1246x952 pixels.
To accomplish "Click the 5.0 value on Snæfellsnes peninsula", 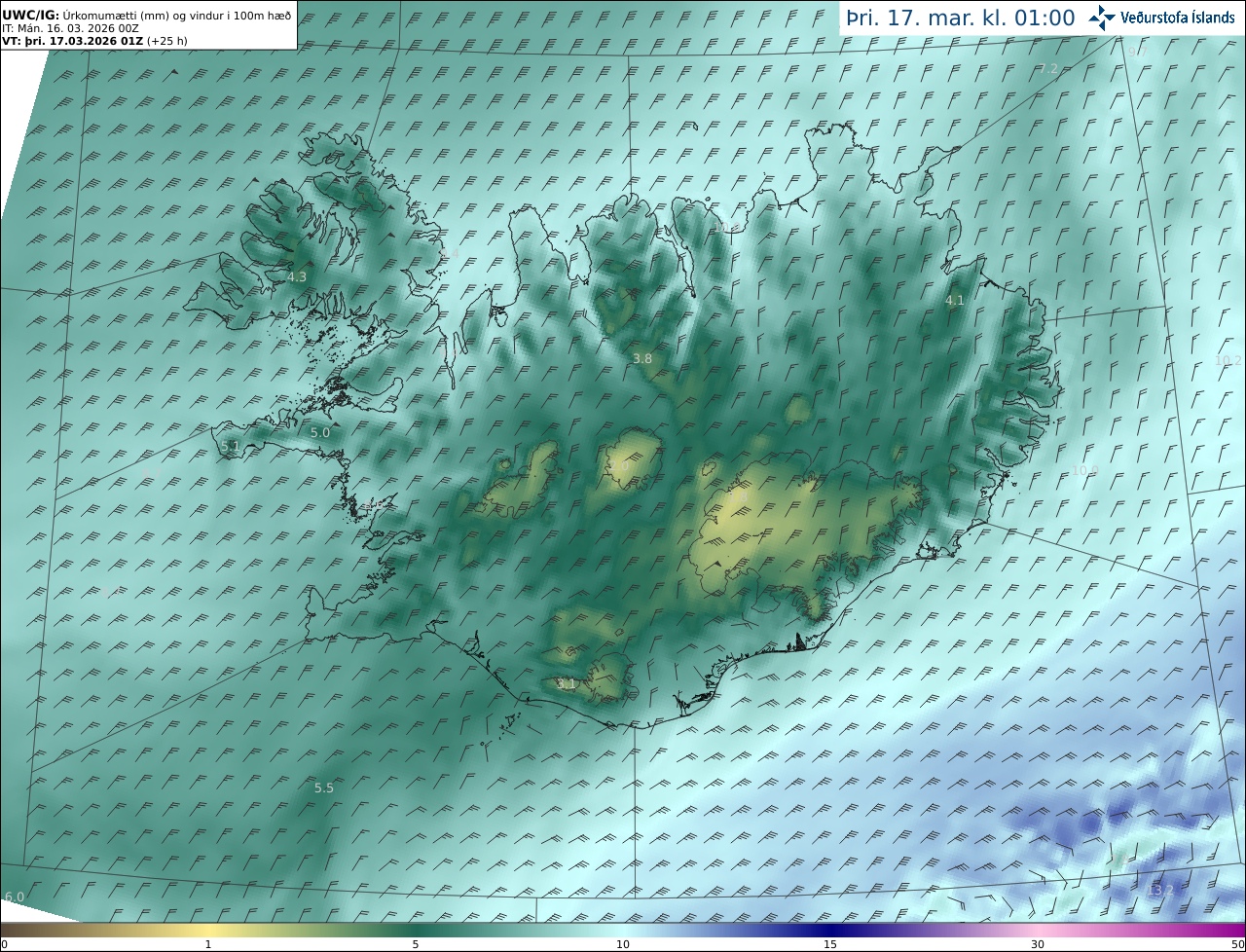I will point(320,432).
